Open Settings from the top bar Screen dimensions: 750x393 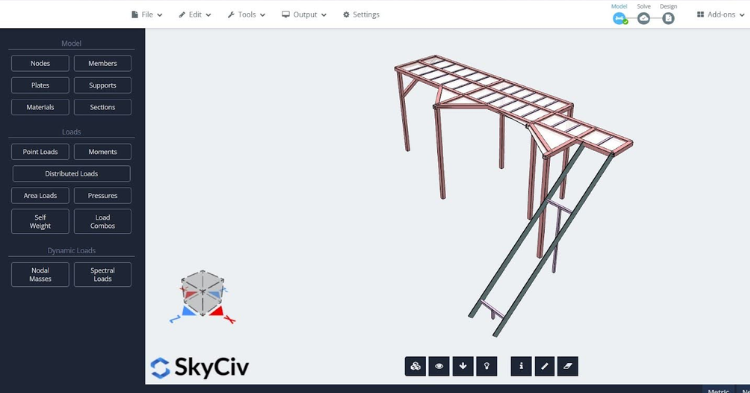(x=361, y=15)
